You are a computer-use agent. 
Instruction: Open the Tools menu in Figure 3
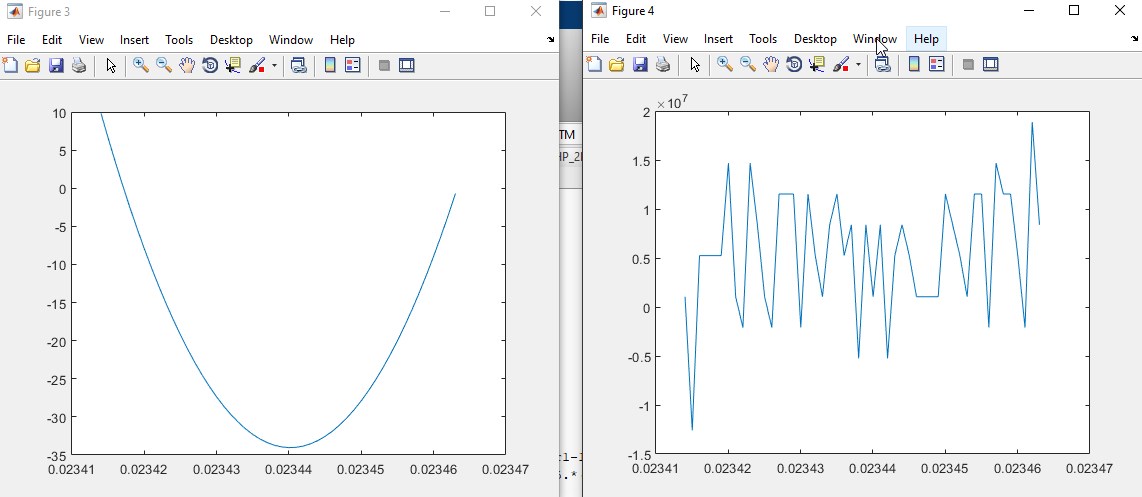(x=179, y=40)
